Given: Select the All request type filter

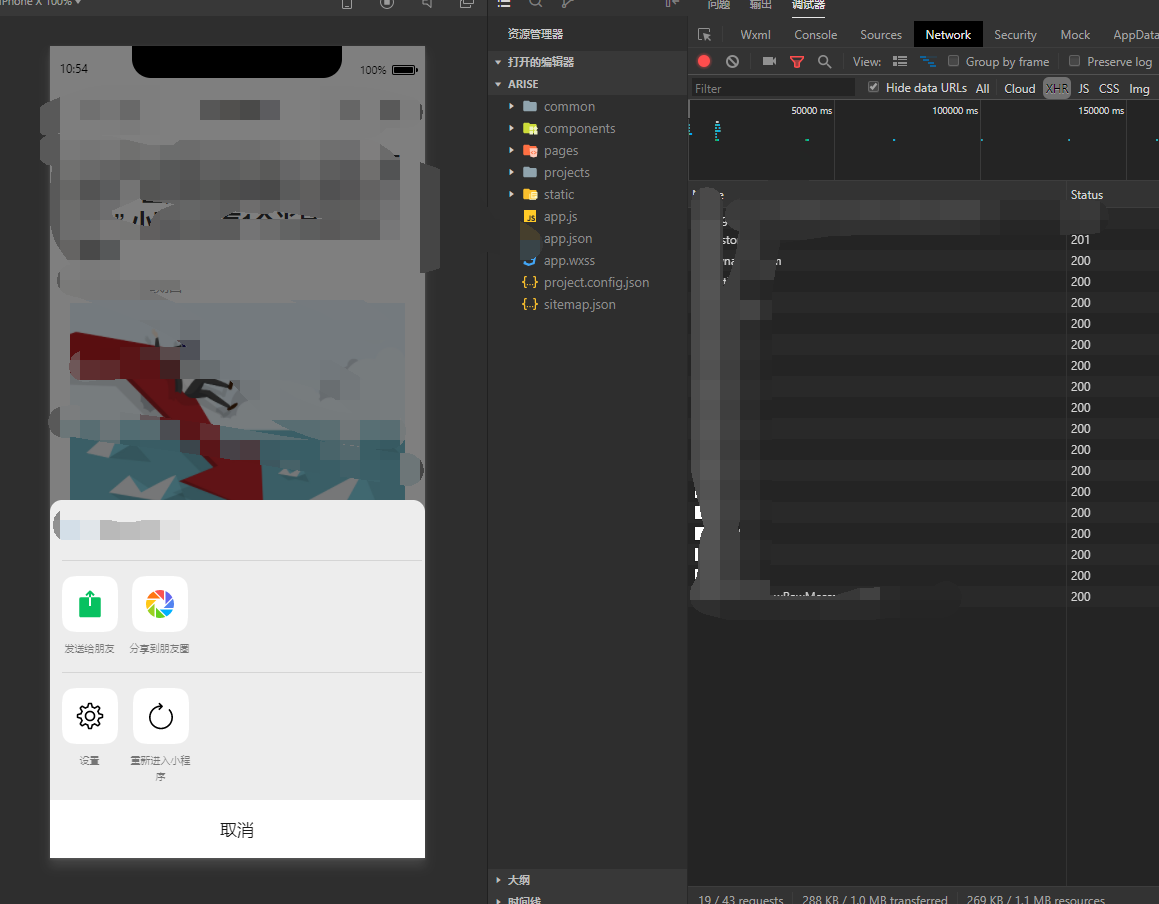Looking at the screenshot, I should 982,89.
